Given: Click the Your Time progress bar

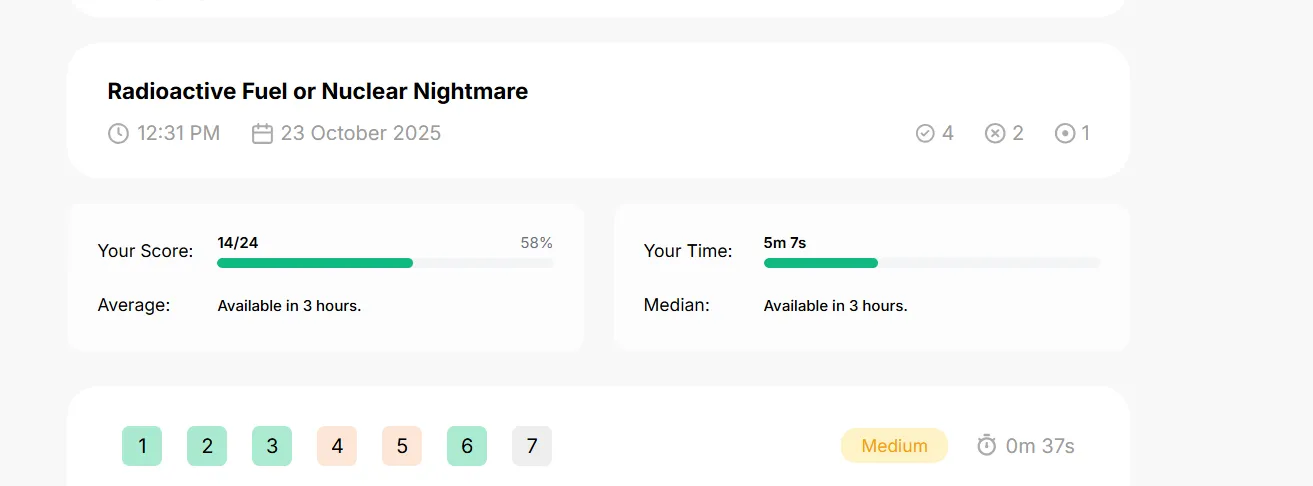Looking at the screenshot, I should coord(932,263).
